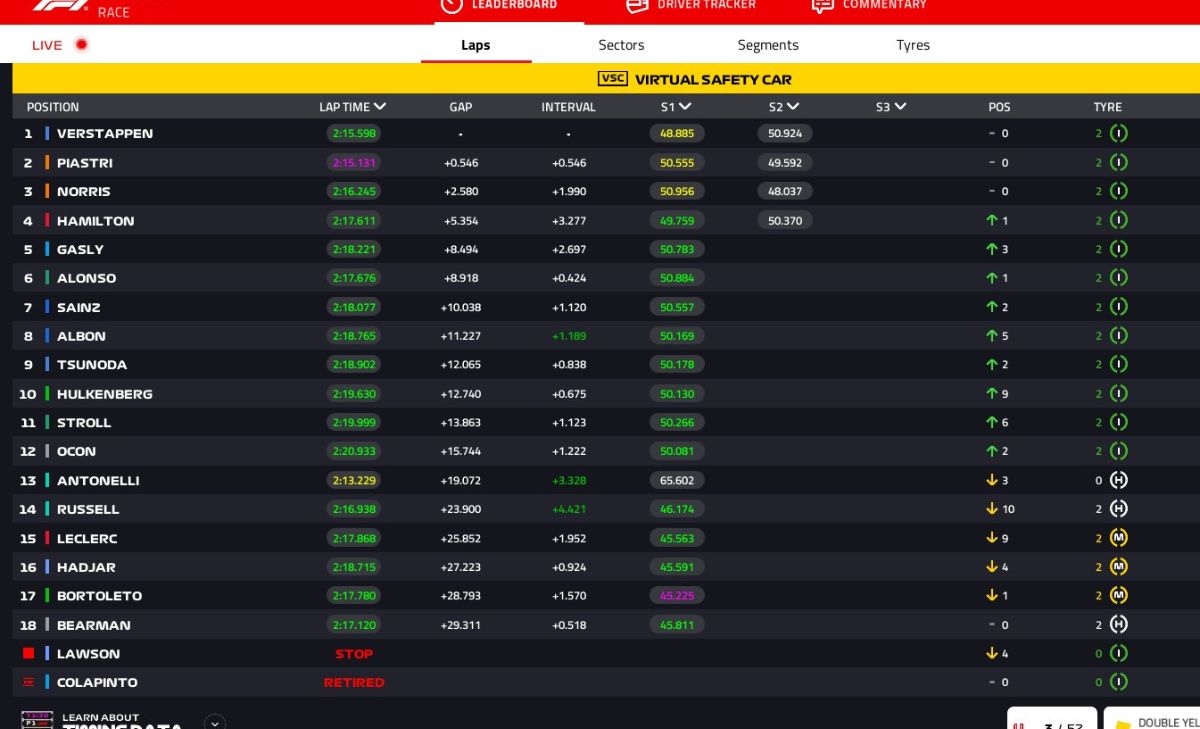Click the Learn About Timing Data link
This screenshot has height=729, width=1200.
[120, 721]
